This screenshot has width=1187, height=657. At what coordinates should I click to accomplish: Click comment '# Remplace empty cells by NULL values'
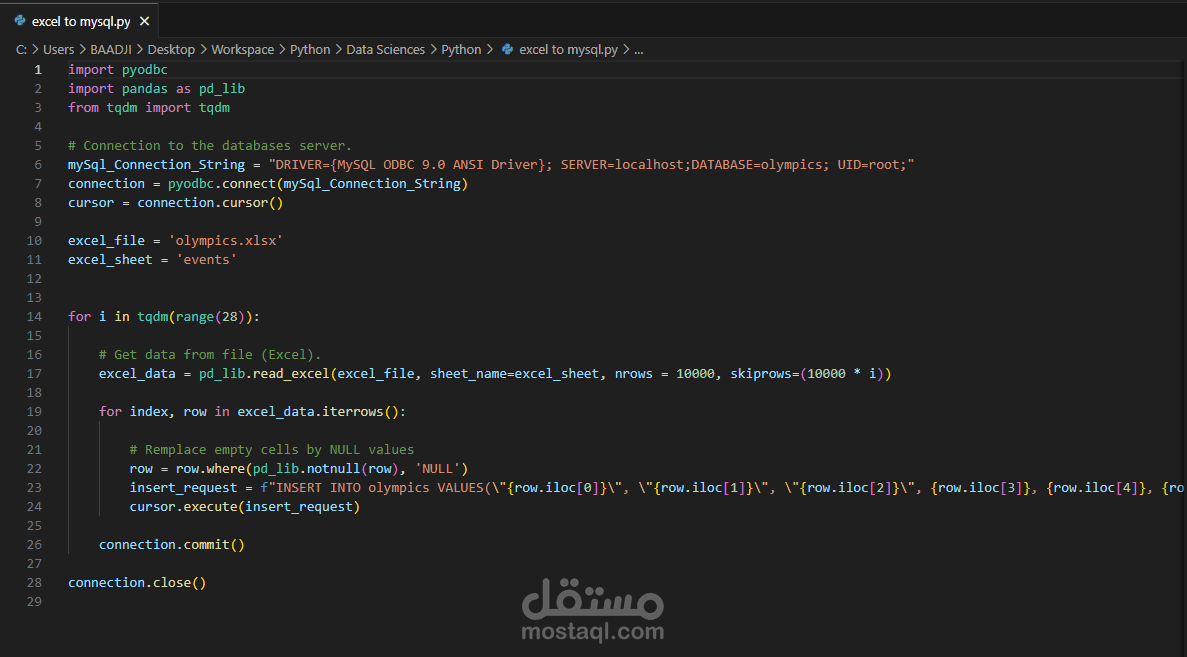272,450
